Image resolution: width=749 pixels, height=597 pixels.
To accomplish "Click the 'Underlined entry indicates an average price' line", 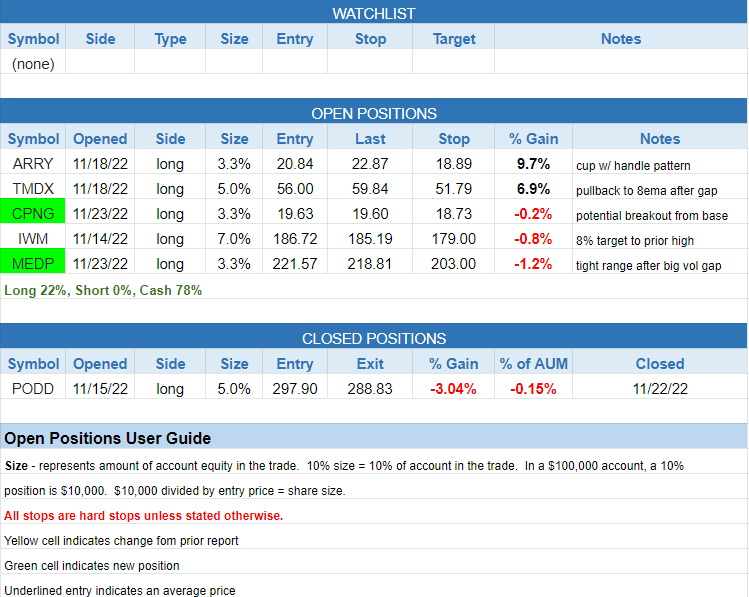I will click(120, 590).
